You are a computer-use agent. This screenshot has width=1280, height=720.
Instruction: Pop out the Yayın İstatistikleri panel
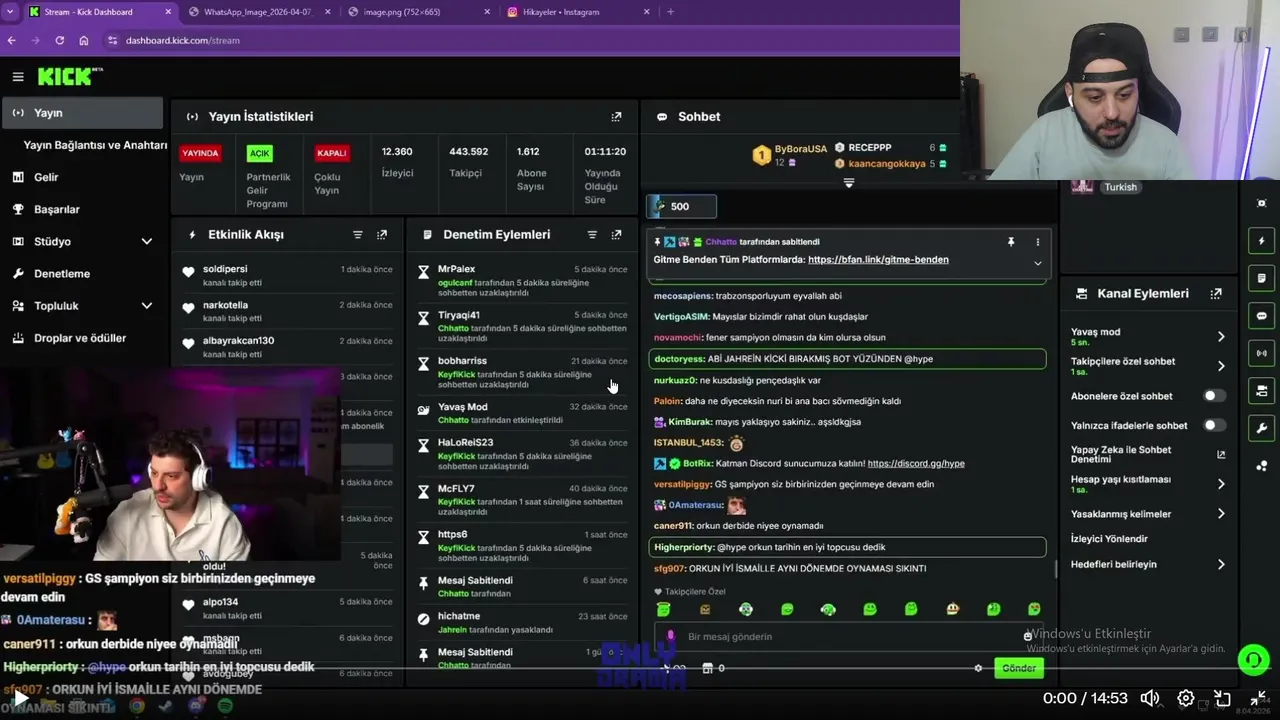(x=616, y=117)
